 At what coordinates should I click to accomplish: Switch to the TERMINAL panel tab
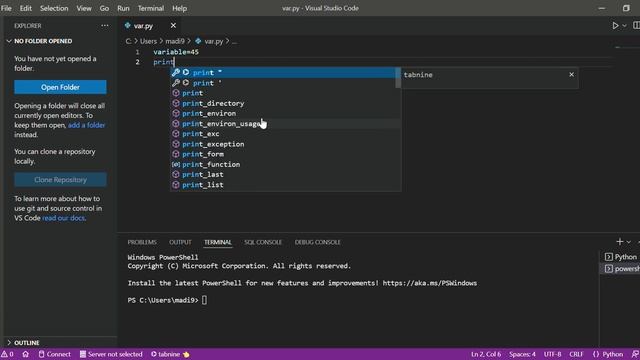218,242
